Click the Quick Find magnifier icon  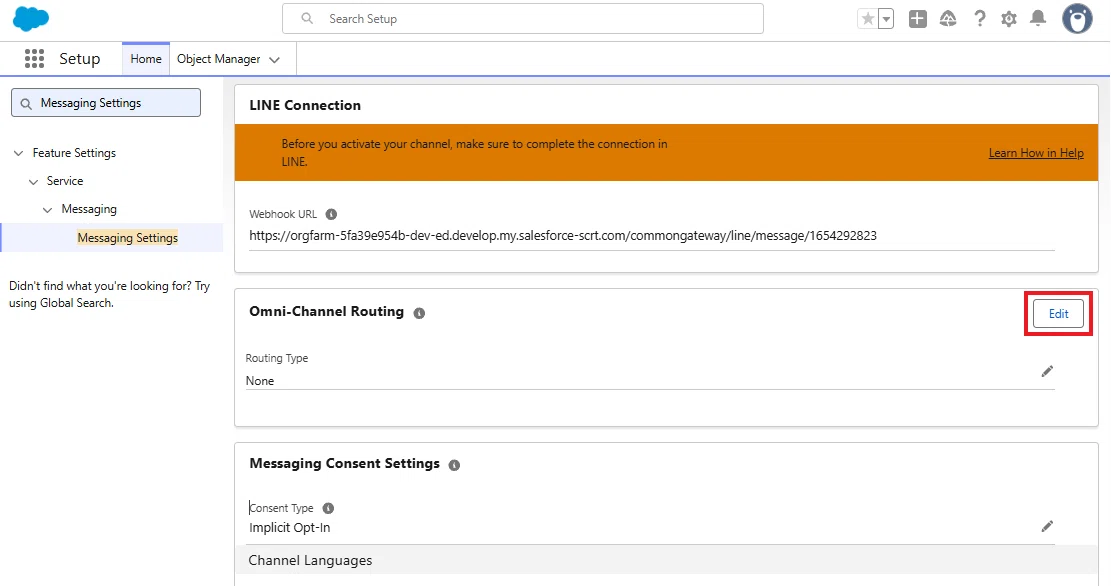(26, 103)
